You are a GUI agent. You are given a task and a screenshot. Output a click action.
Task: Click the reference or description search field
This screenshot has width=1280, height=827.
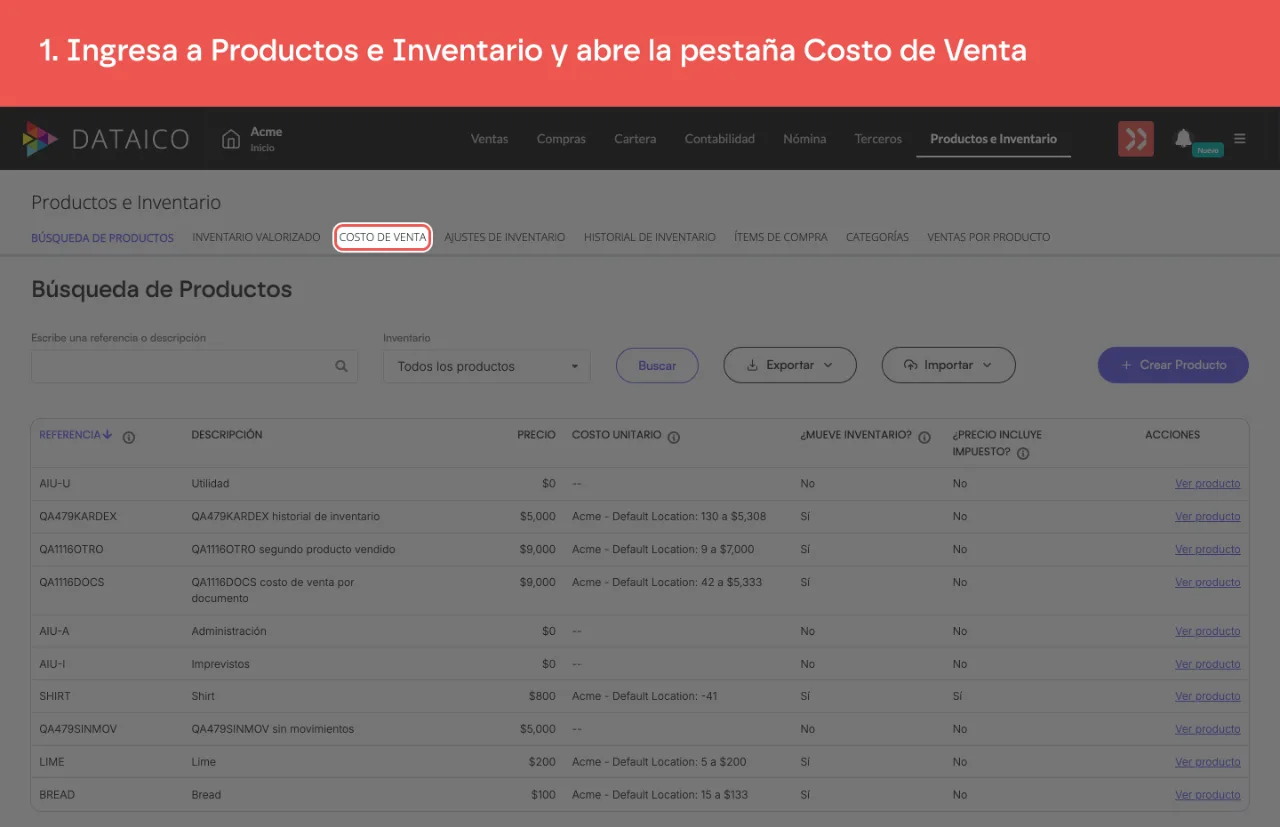point(194,366)
